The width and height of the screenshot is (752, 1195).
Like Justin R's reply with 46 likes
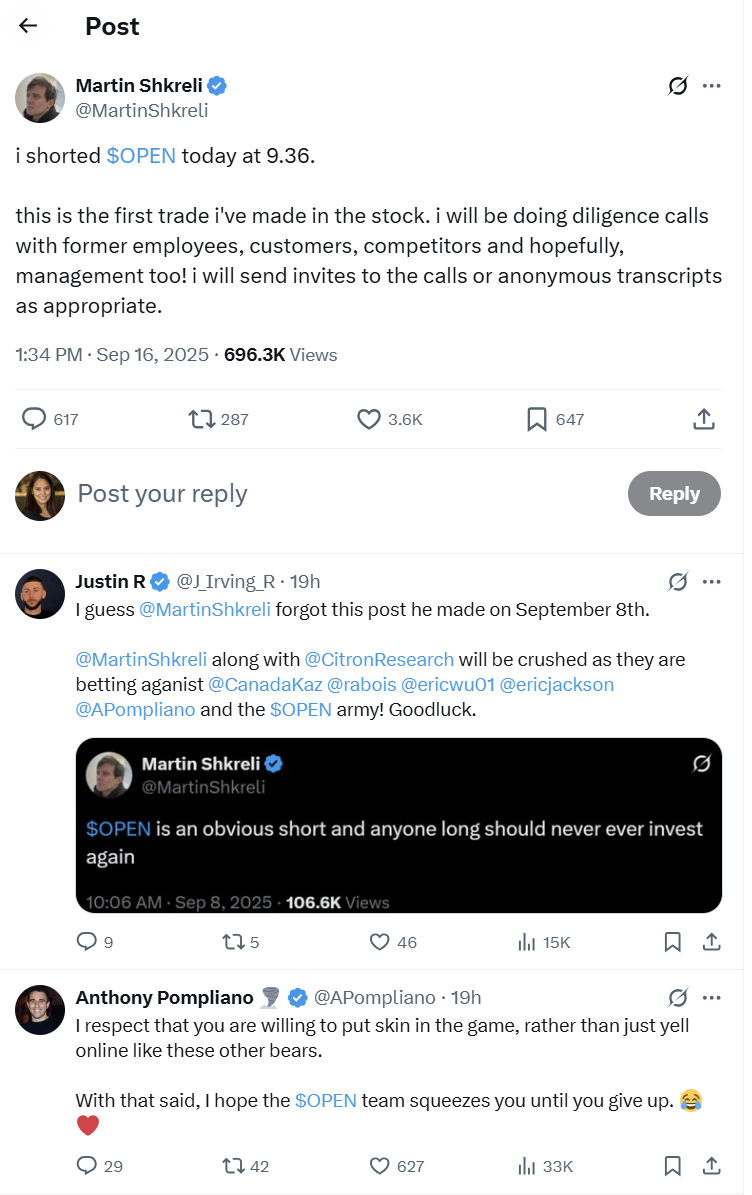pyautogui.click(x=379, y=942)
